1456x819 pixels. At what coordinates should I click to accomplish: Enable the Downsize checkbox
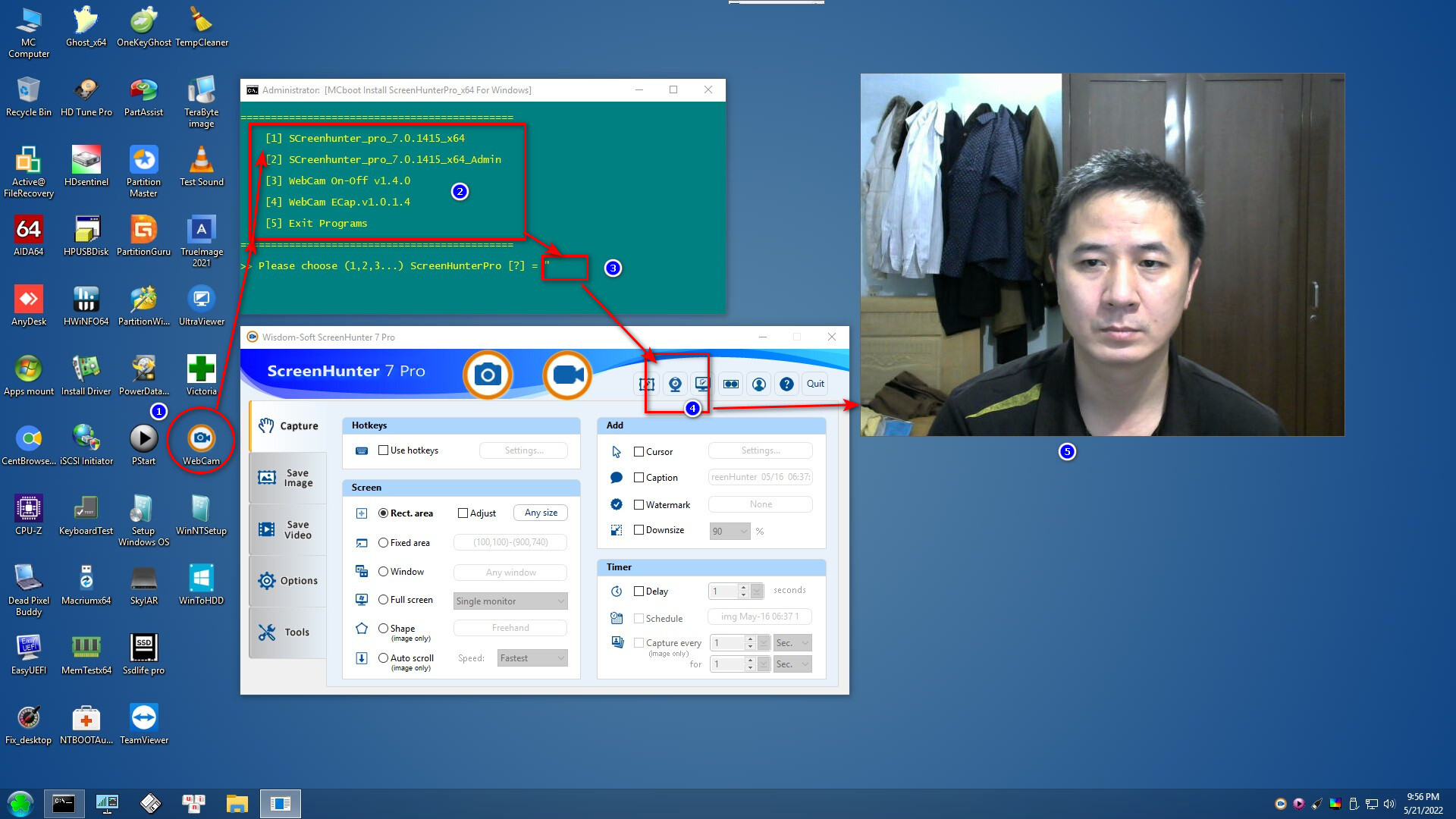pos(639,530)
